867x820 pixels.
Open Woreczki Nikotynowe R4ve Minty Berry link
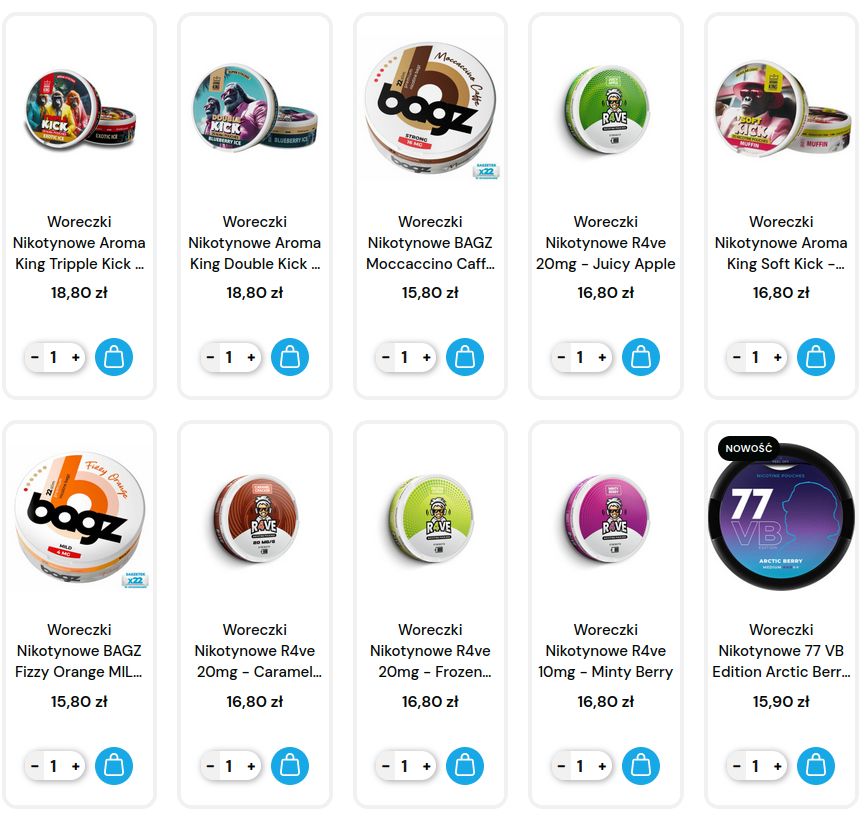605,651
